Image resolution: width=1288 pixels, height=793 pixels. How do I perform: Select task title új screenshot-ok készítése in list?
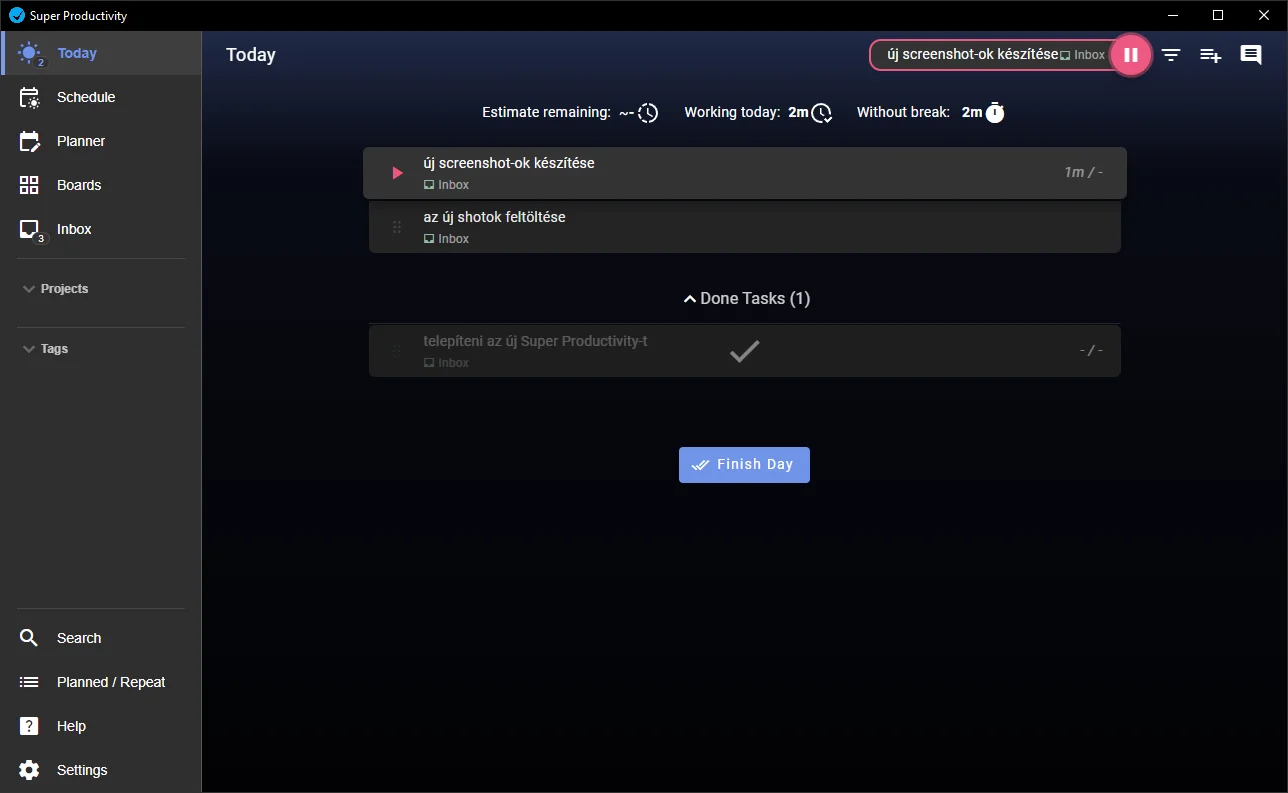[509, 163]
